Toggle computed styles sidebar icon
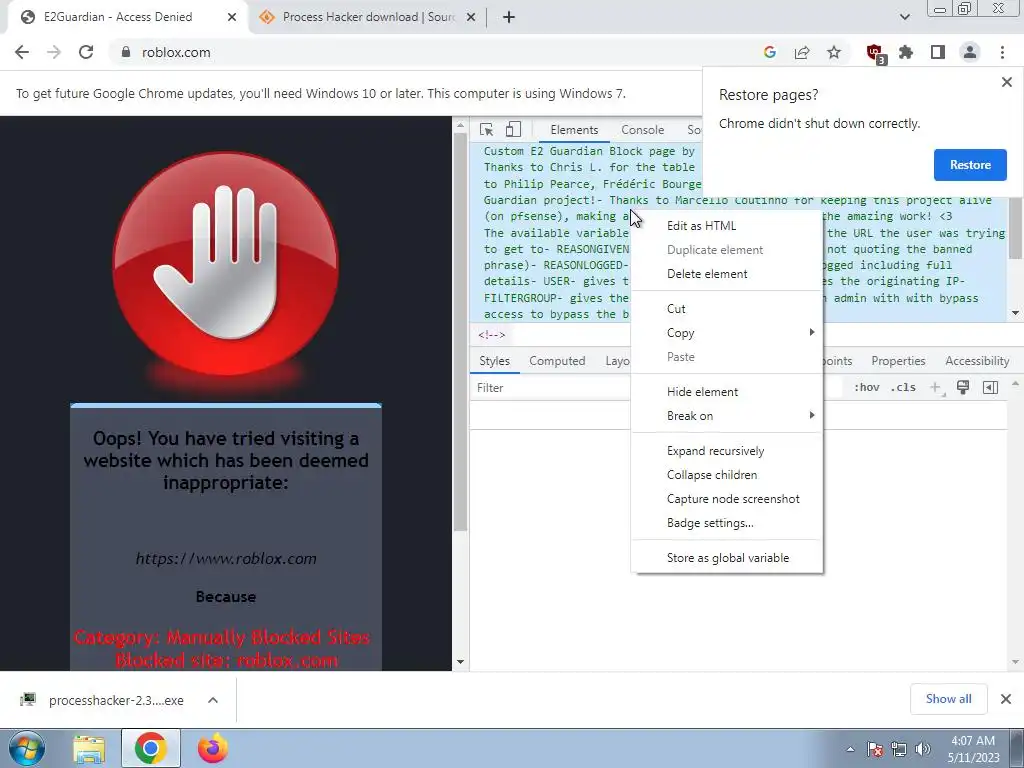 coord(990,387)
